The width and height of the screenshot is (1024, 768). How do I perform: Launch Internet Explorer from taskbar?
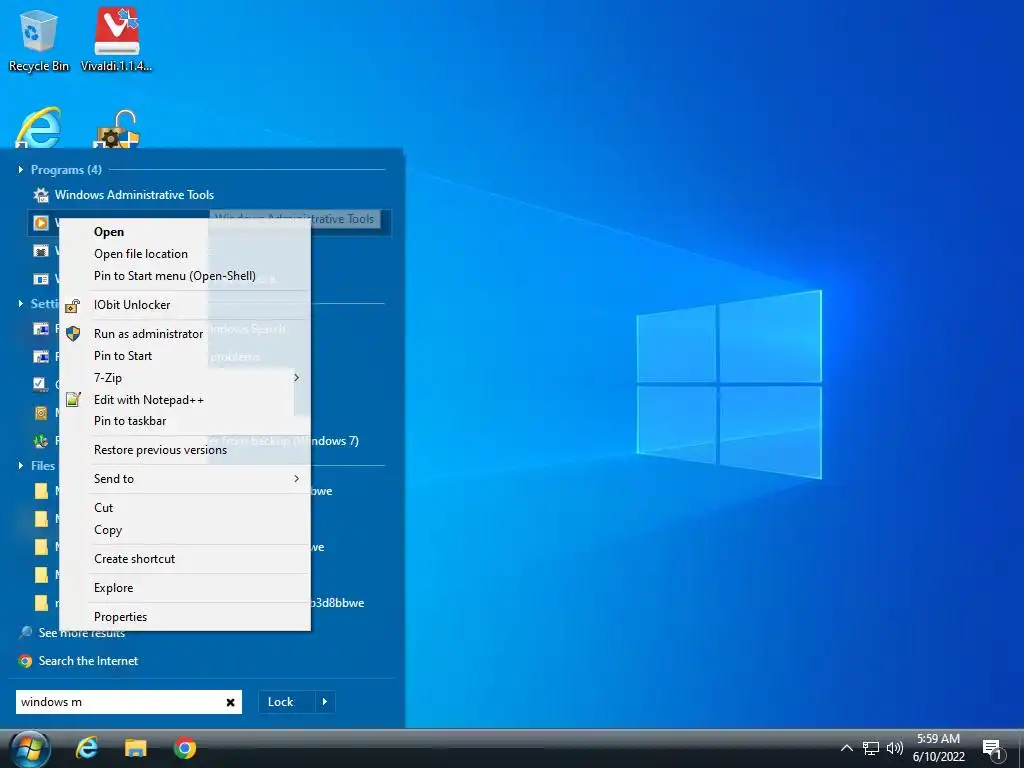87,748
